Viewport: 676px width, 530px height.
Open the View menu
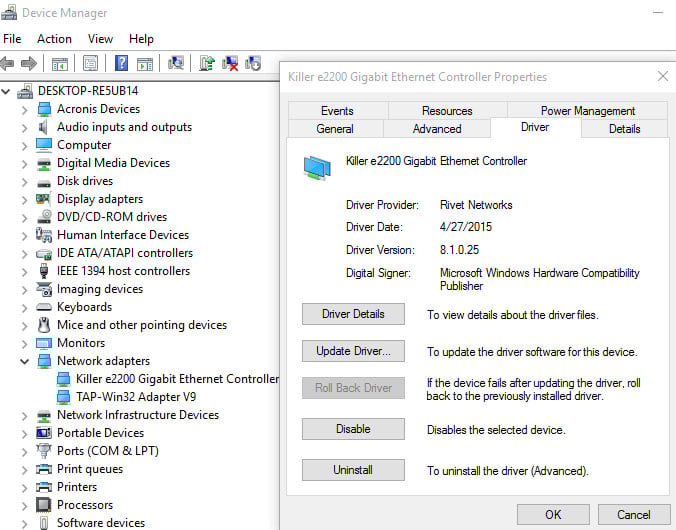(100, 39)
